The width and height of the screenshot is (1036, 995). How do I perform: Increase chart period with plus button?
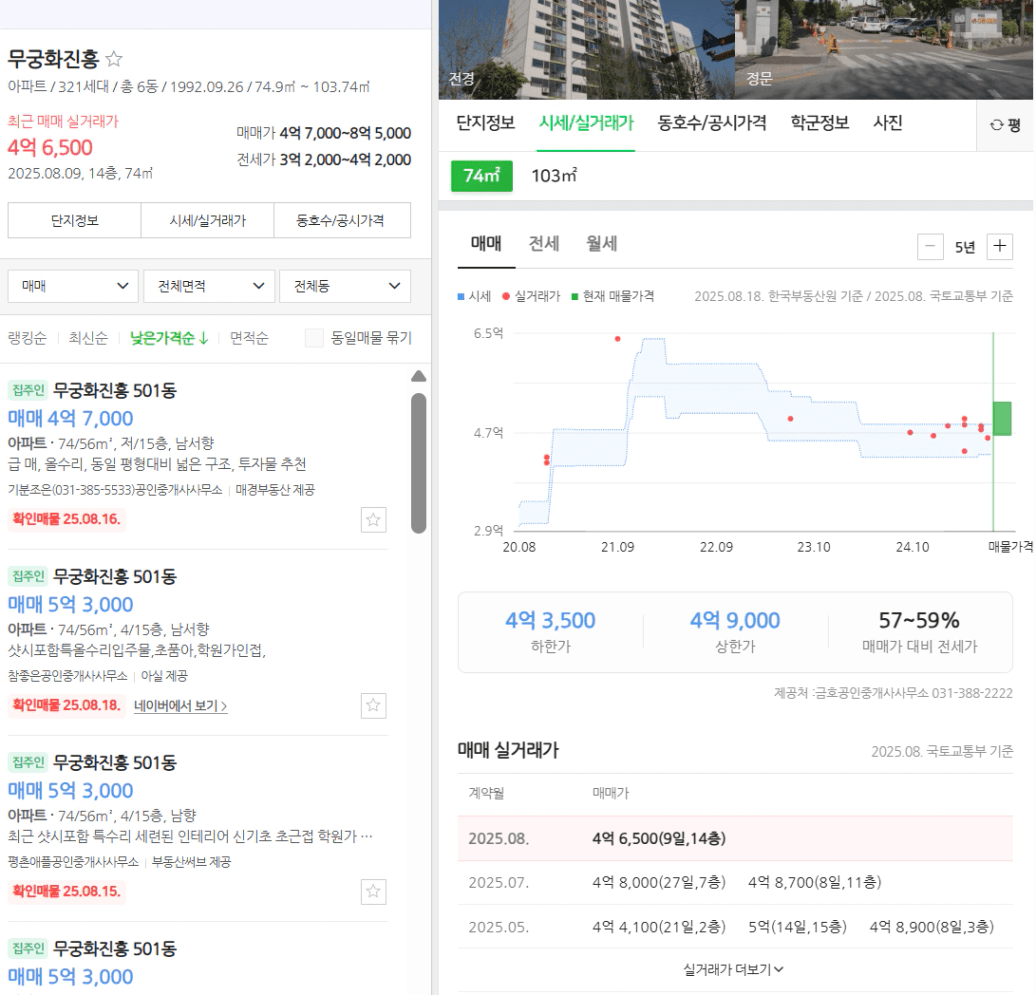(x=1000, y=246)
